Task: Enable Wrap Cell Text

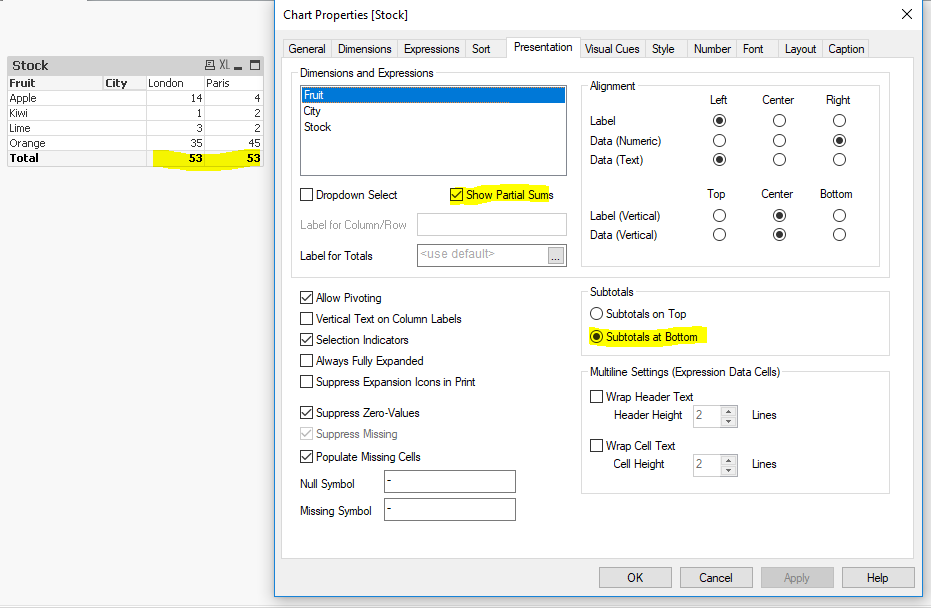Action: click(x=597, y=445)
